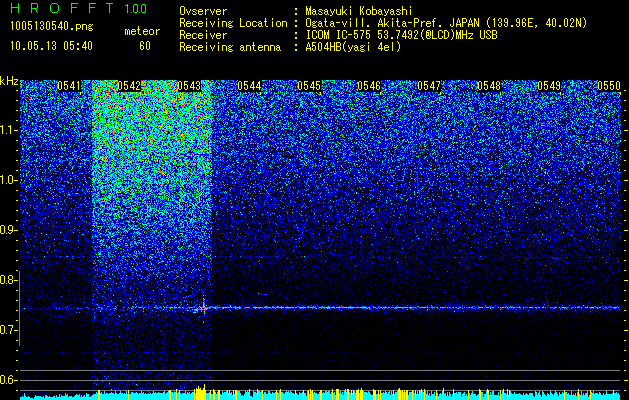629x400 pixels.
Task: Click the 0.8 frequency axis label
Action: click(9, 280)
